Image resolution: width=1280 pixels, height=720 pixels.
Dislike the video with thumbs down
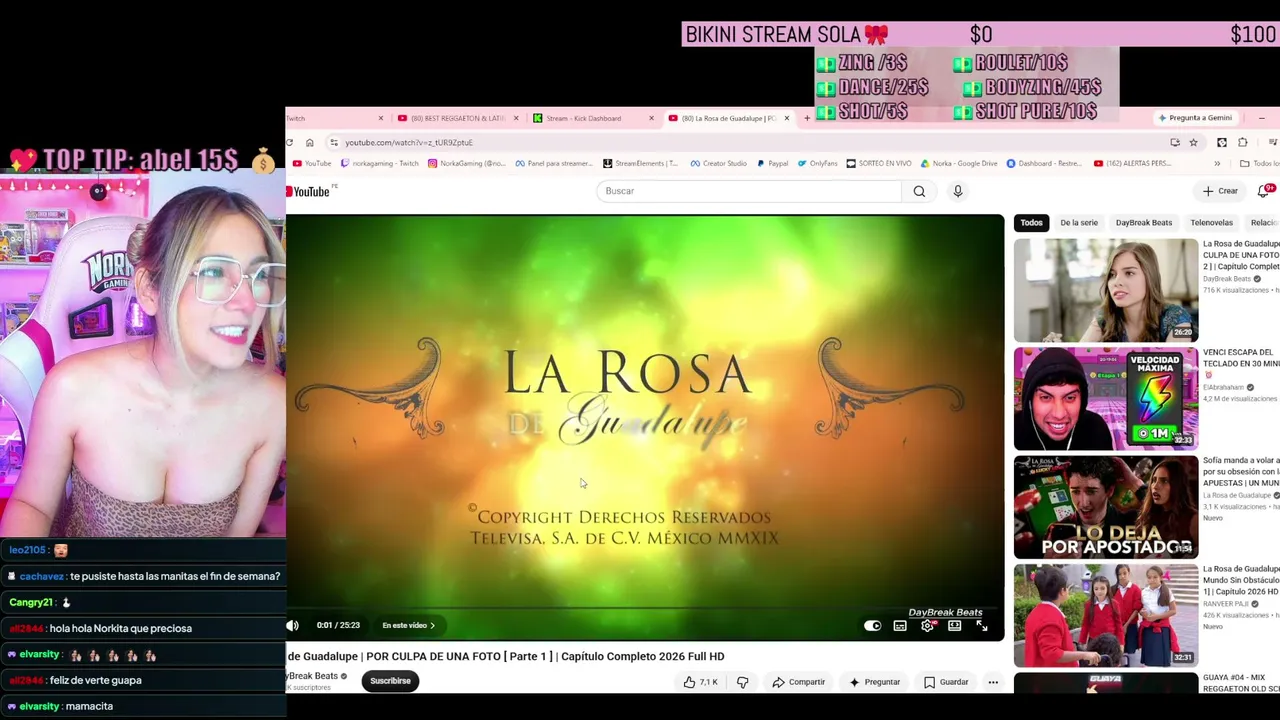coord(742,682)
